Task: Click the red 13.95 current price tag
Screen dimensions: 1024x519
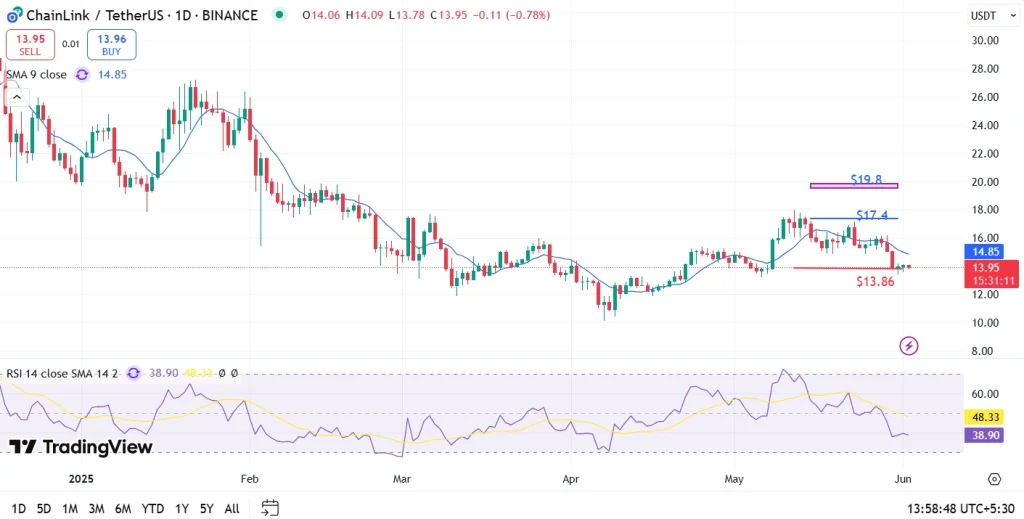Action: (x=991, y=274)
